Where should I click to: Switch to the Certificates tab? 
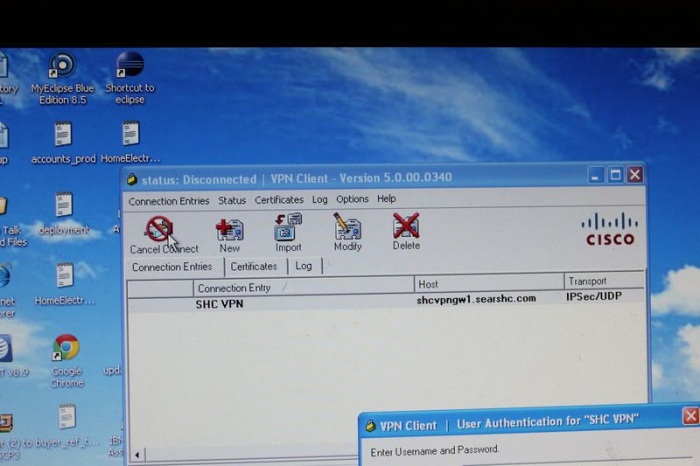coord(254,267)
